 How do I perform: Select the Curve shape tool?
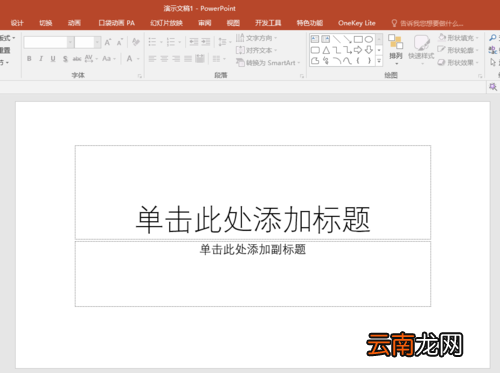coord(347,61)
